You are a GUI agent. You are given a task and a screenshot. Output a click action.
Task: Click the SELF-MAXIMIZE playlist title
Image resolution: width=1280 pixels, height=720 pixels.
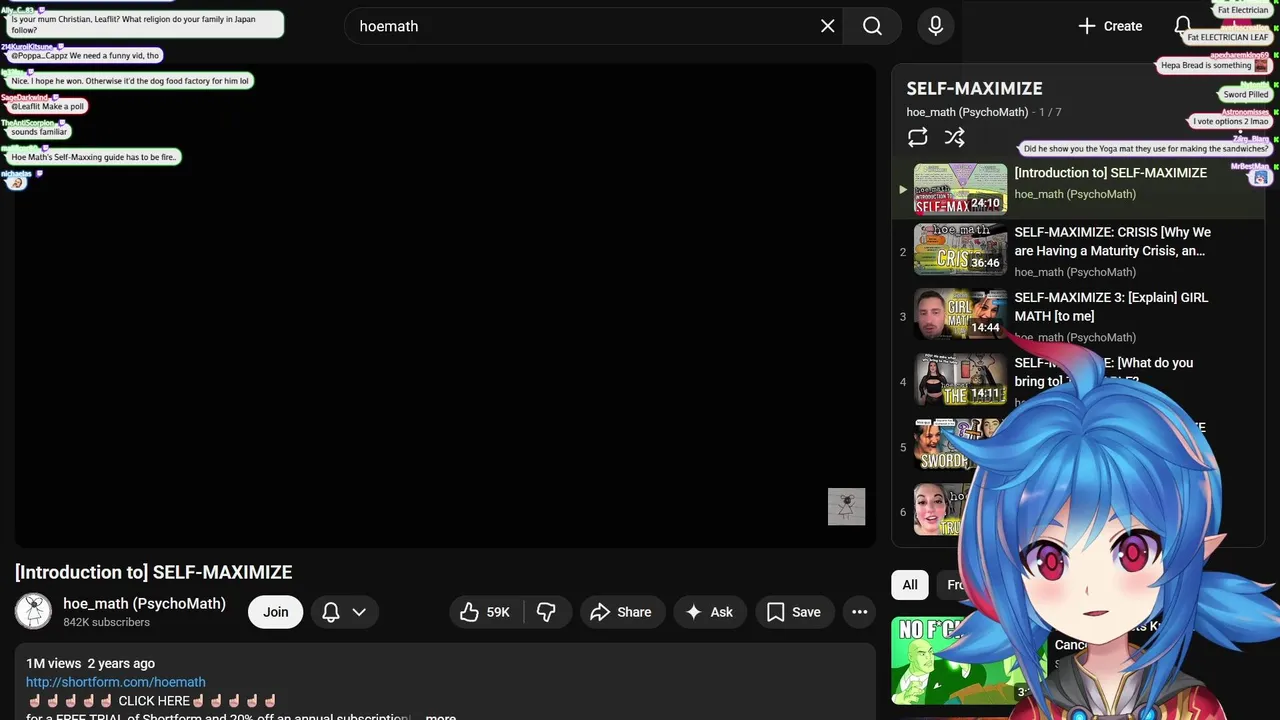[x=974, y=88]
